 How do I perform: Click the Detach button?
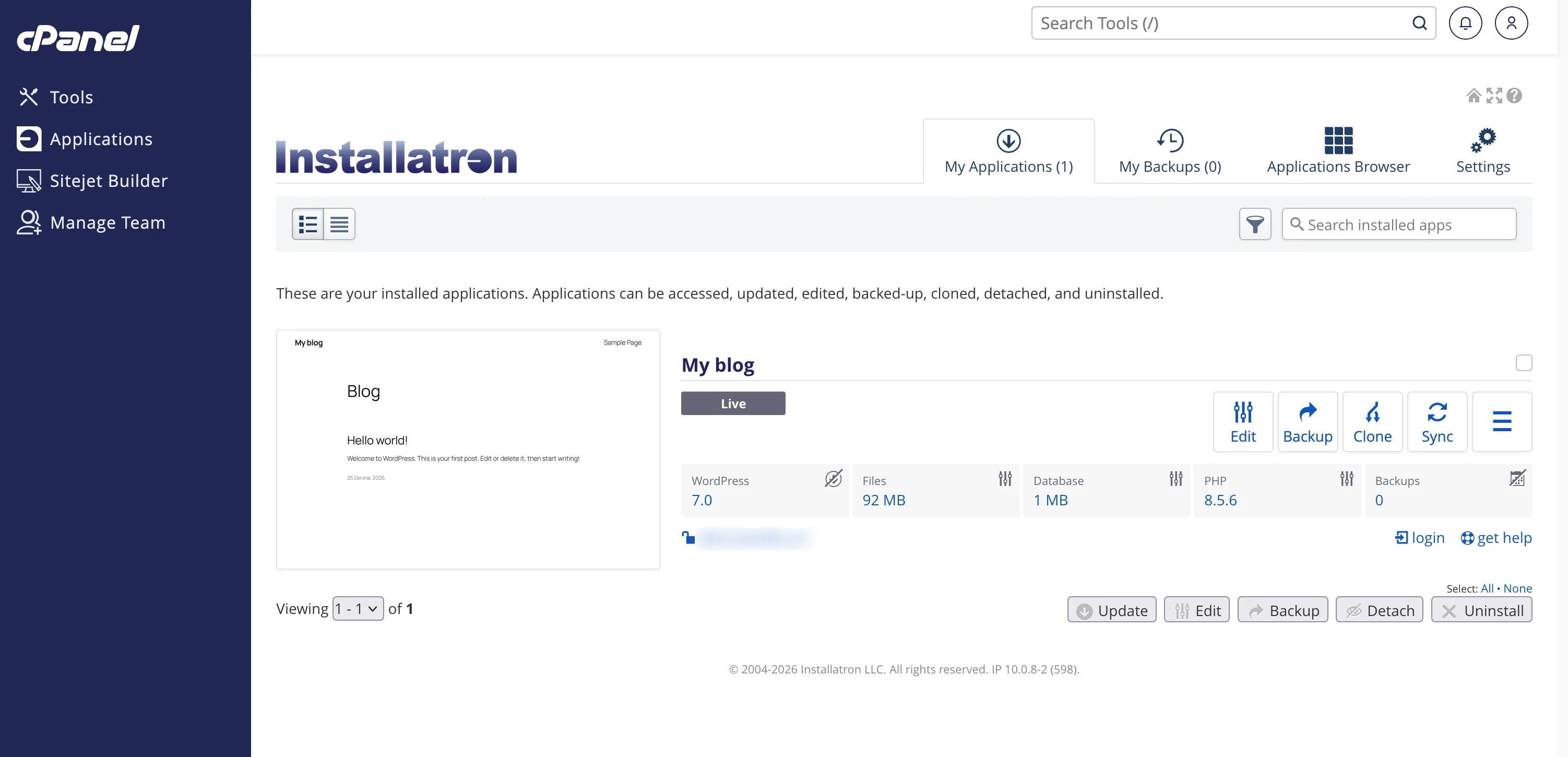pos(1379,610)
